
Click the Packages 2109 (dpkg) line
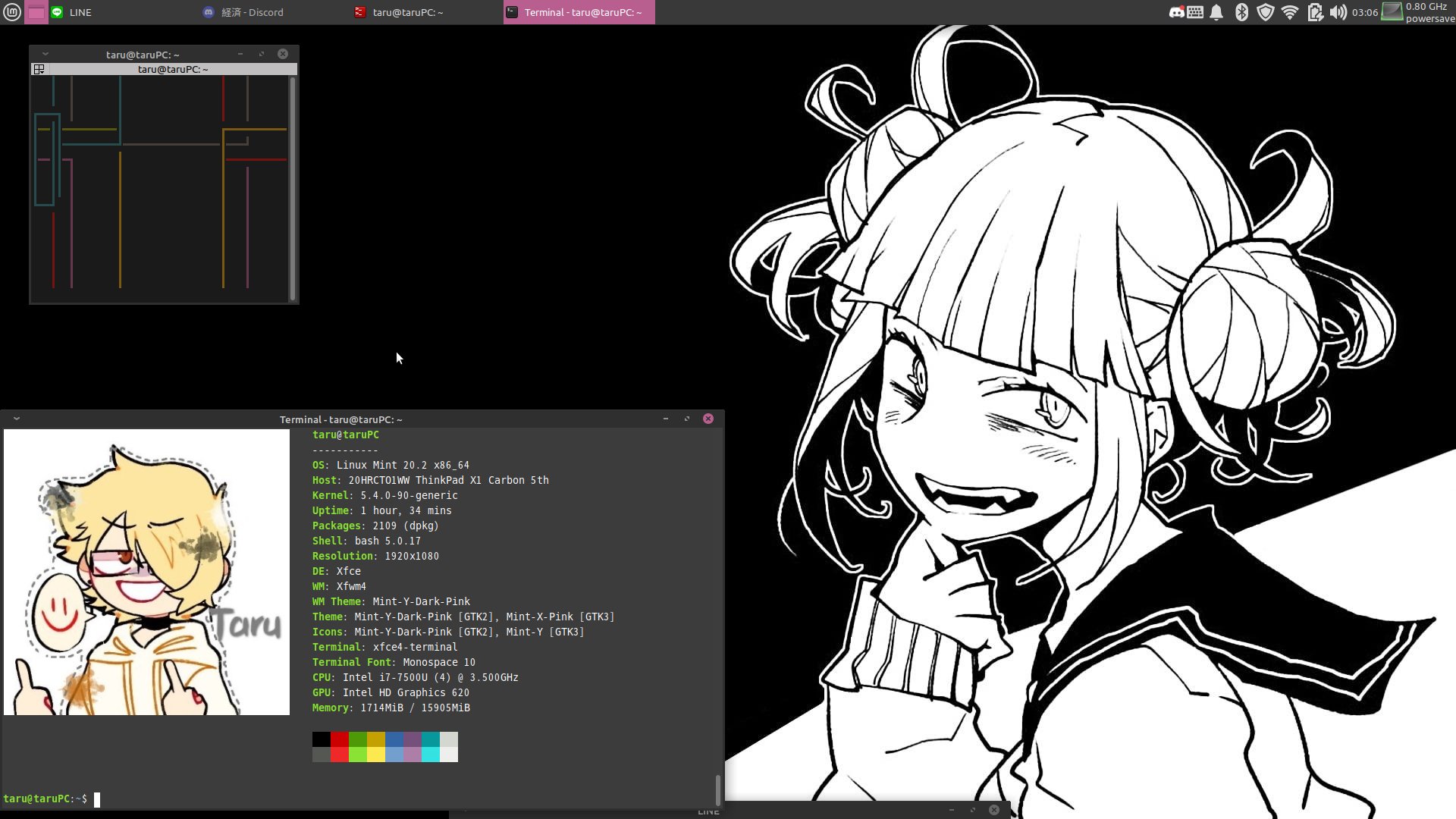(375, 526)
